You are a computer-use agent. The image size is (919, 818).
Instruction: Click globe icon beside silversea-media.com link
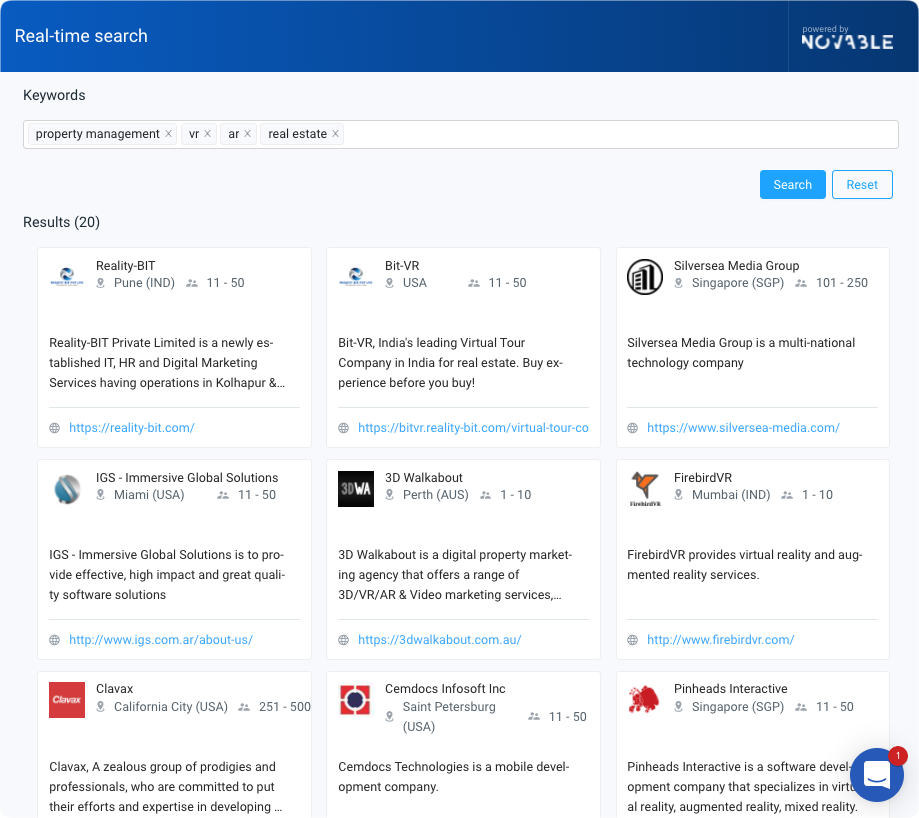click(632, 428)
